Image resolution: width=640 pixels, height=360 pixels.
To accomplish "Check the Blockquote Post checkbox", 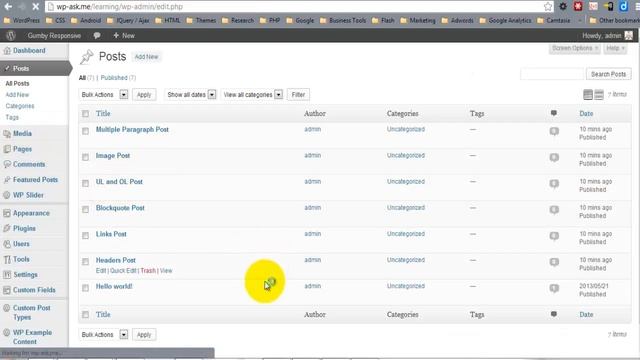I will click(85, 209).
